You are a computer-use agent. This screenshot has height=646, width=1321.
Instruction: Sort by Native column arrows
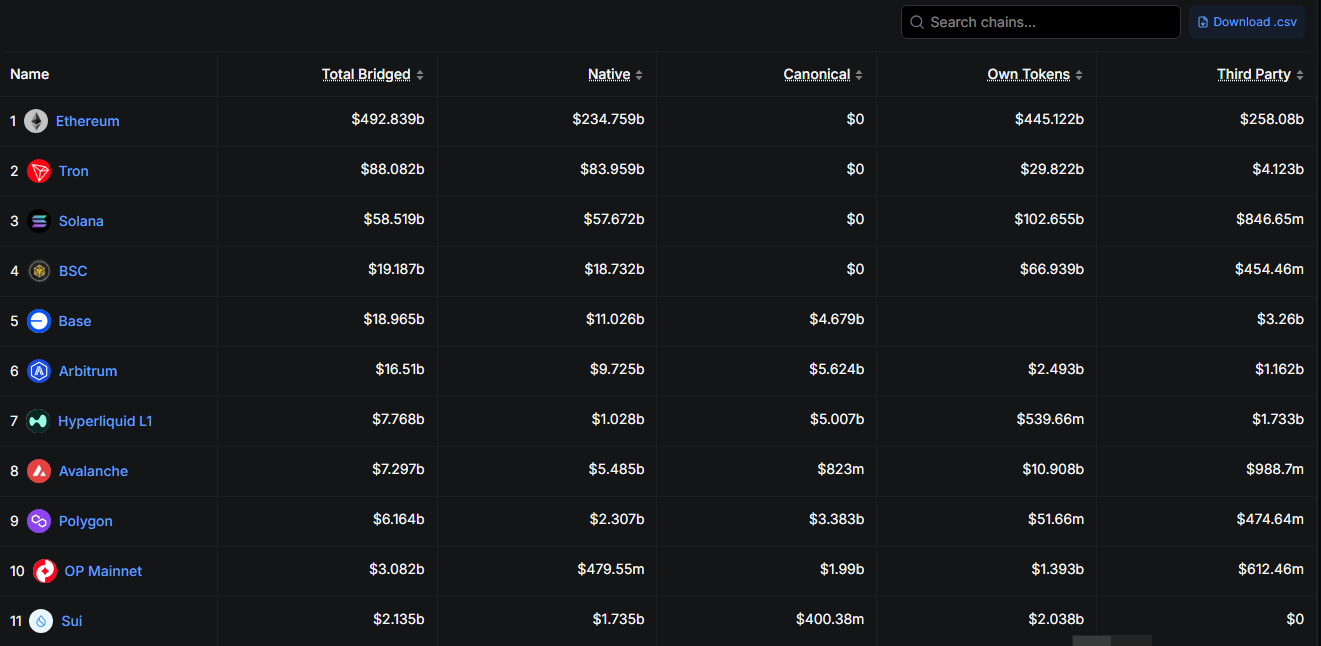(x=639, y=75)
